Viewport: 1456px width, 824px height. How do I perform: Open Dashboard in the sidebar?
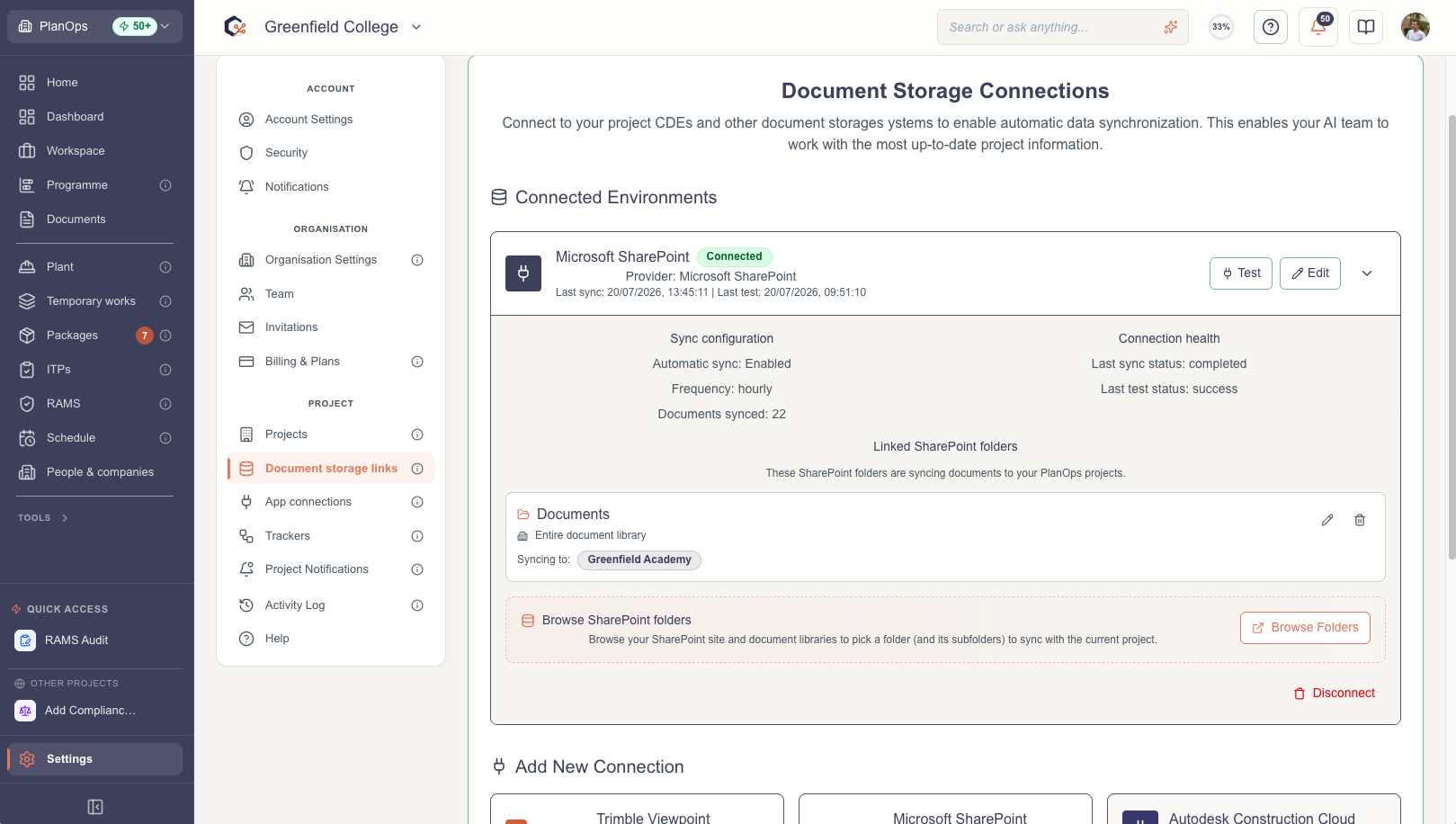click(95, 117)
